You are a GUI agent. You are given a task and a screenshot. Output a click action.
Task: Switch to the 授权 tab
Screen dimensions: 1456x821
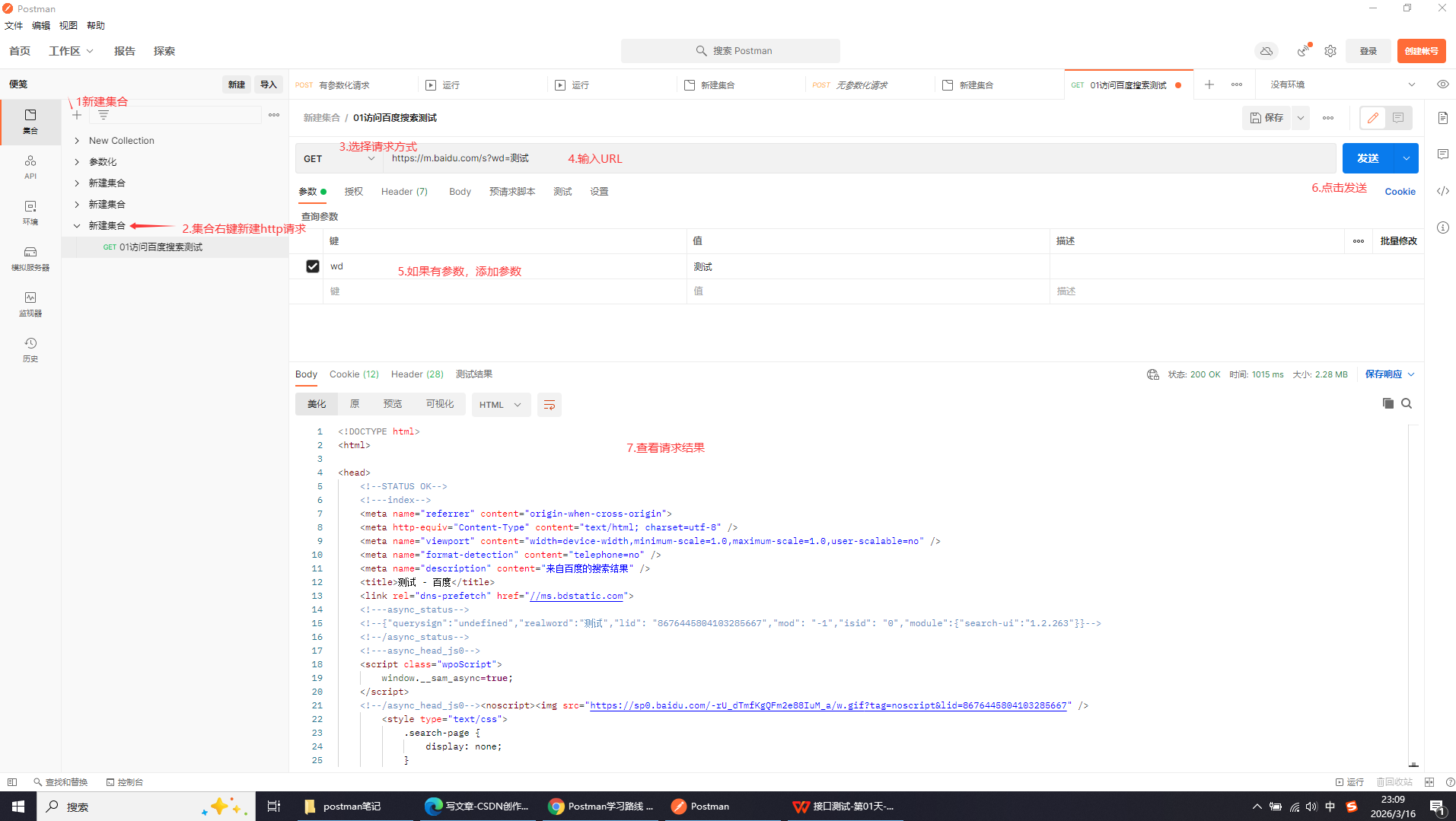click(354, 192)
